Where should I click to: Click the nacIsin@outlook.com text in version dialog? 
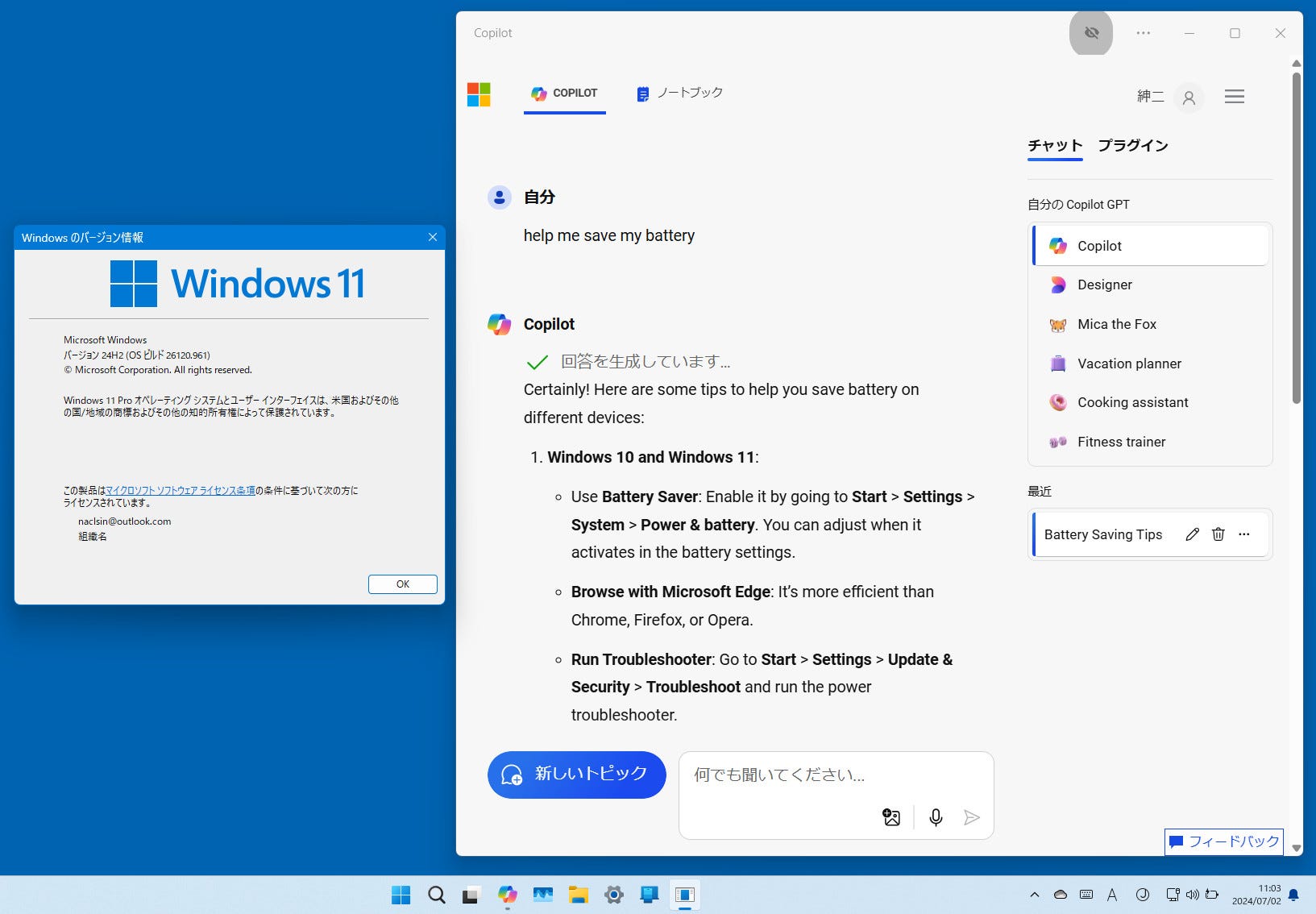(124, 521)
